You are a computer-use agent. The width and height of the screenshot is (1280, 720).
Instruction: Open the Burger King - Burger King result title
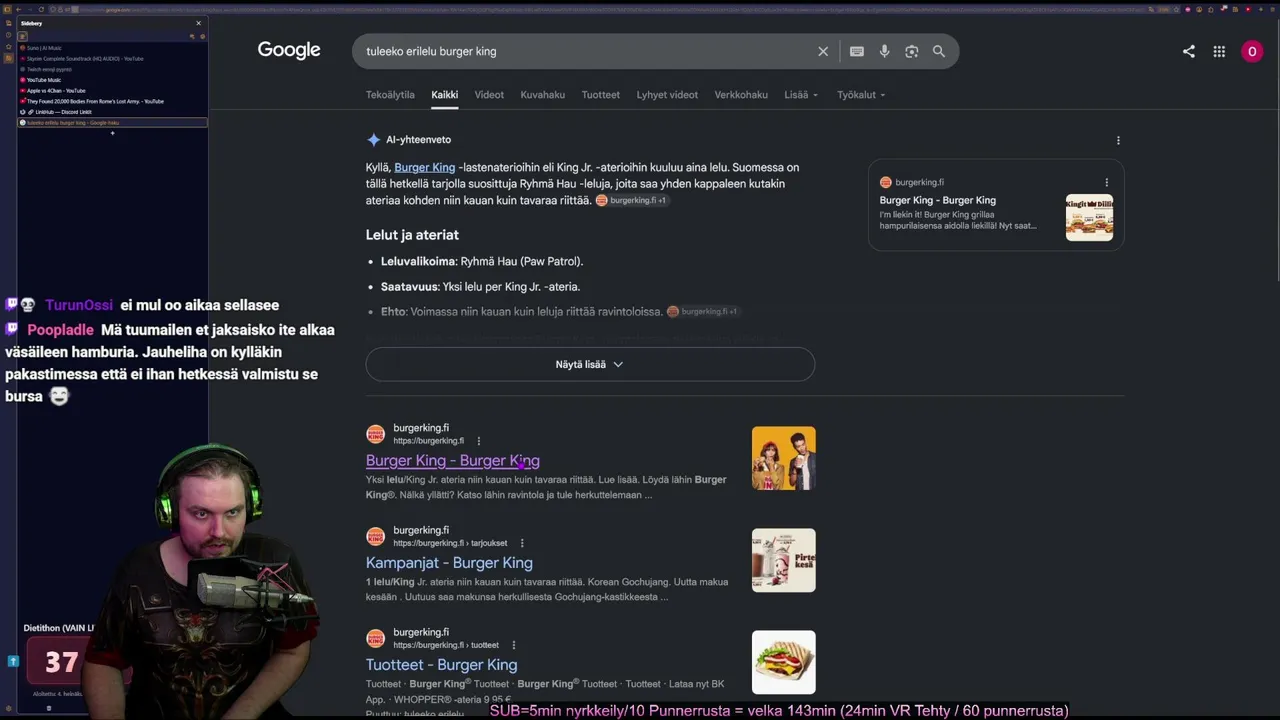pos(453,461)
